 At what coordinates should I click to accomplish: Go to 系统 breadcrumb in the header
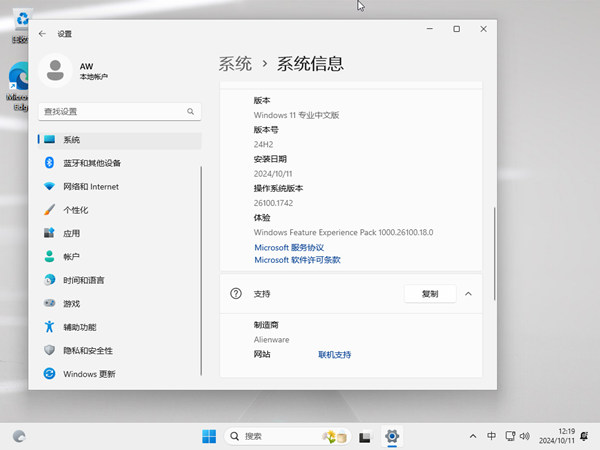(x=235, y=64)
